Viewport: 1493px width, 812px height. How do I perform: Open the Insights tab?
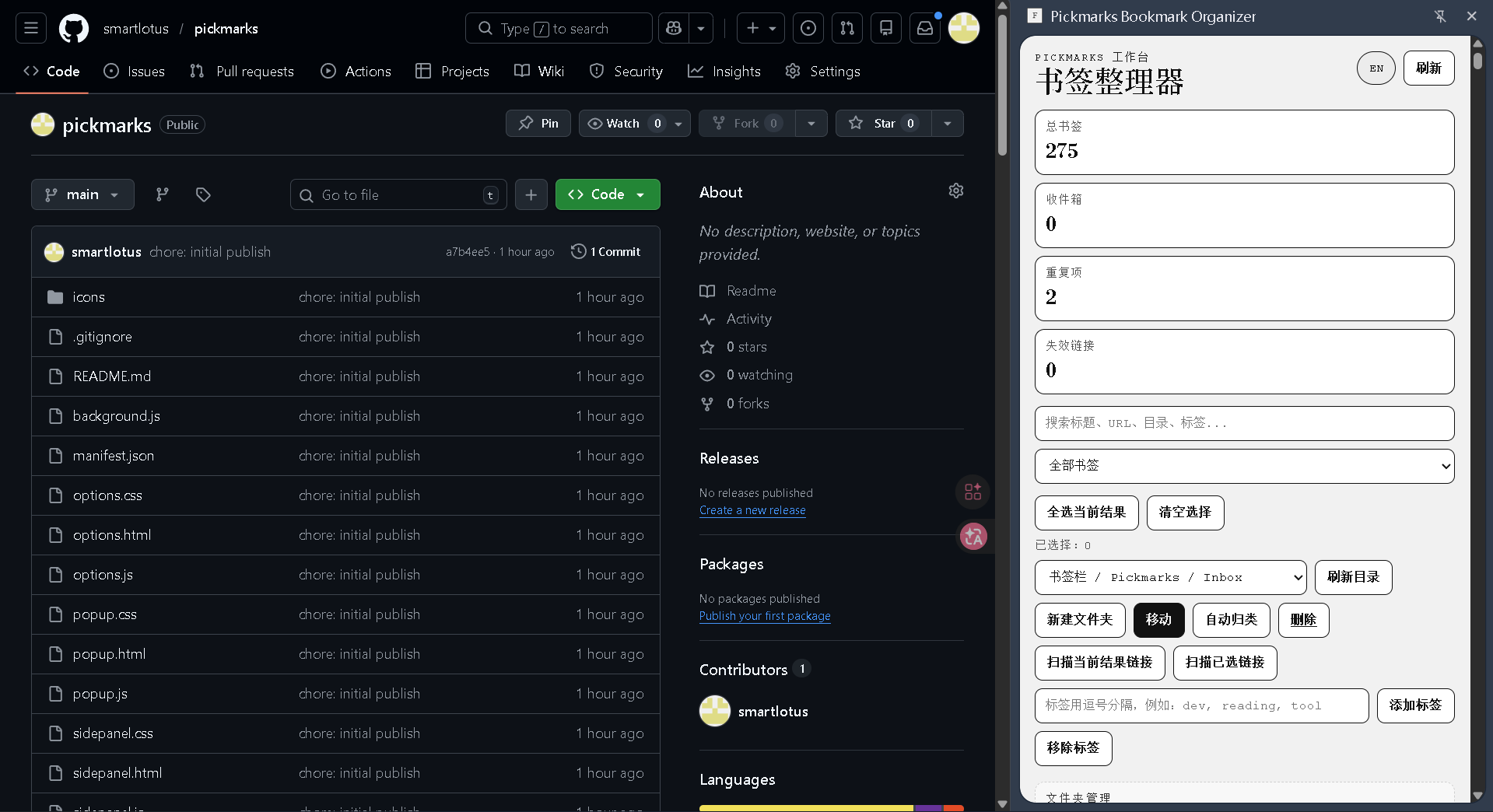tap(724, 72)
